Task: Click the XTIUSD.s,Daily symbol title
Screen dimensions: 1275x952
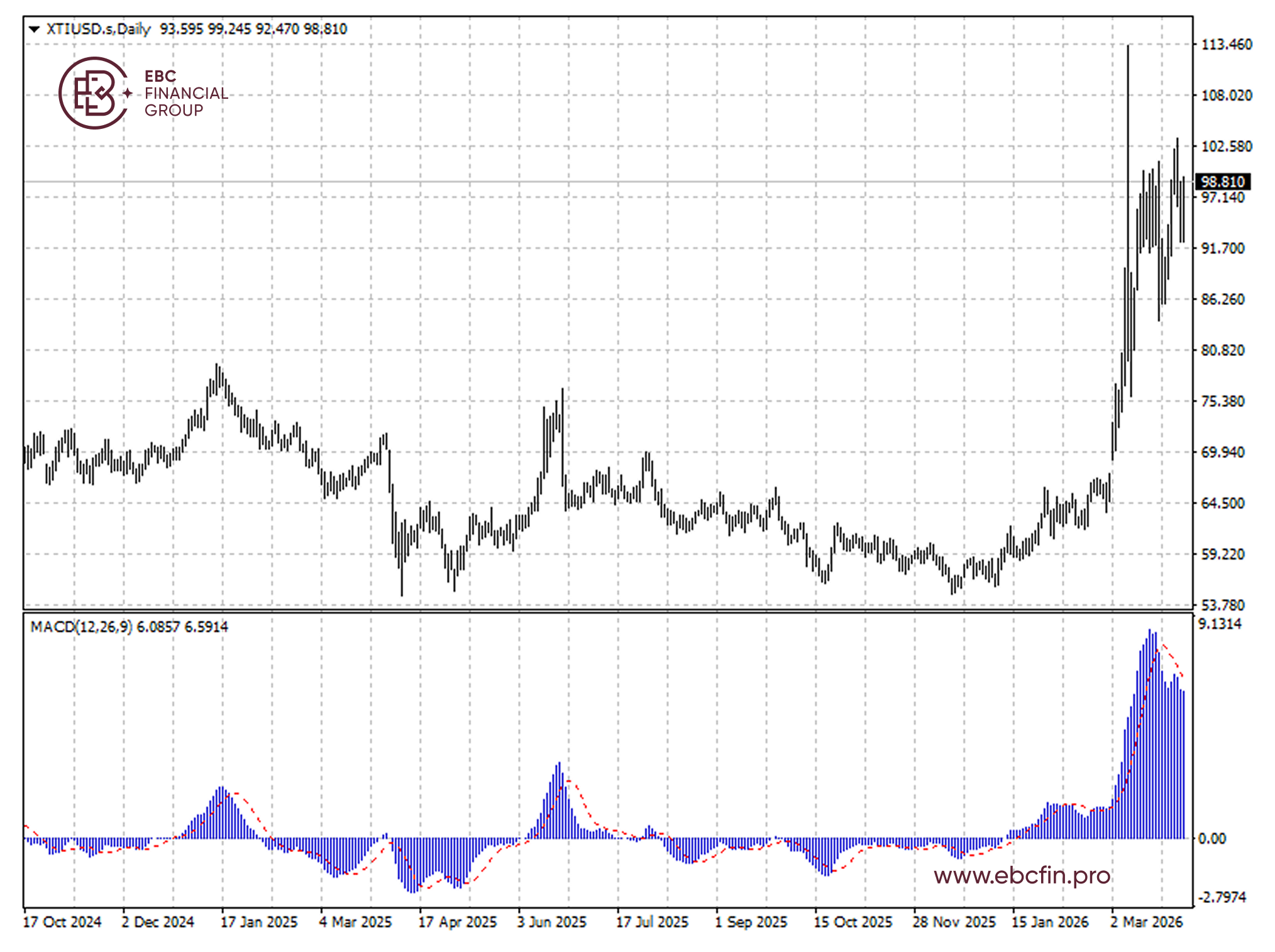Action: coord(99,29)
